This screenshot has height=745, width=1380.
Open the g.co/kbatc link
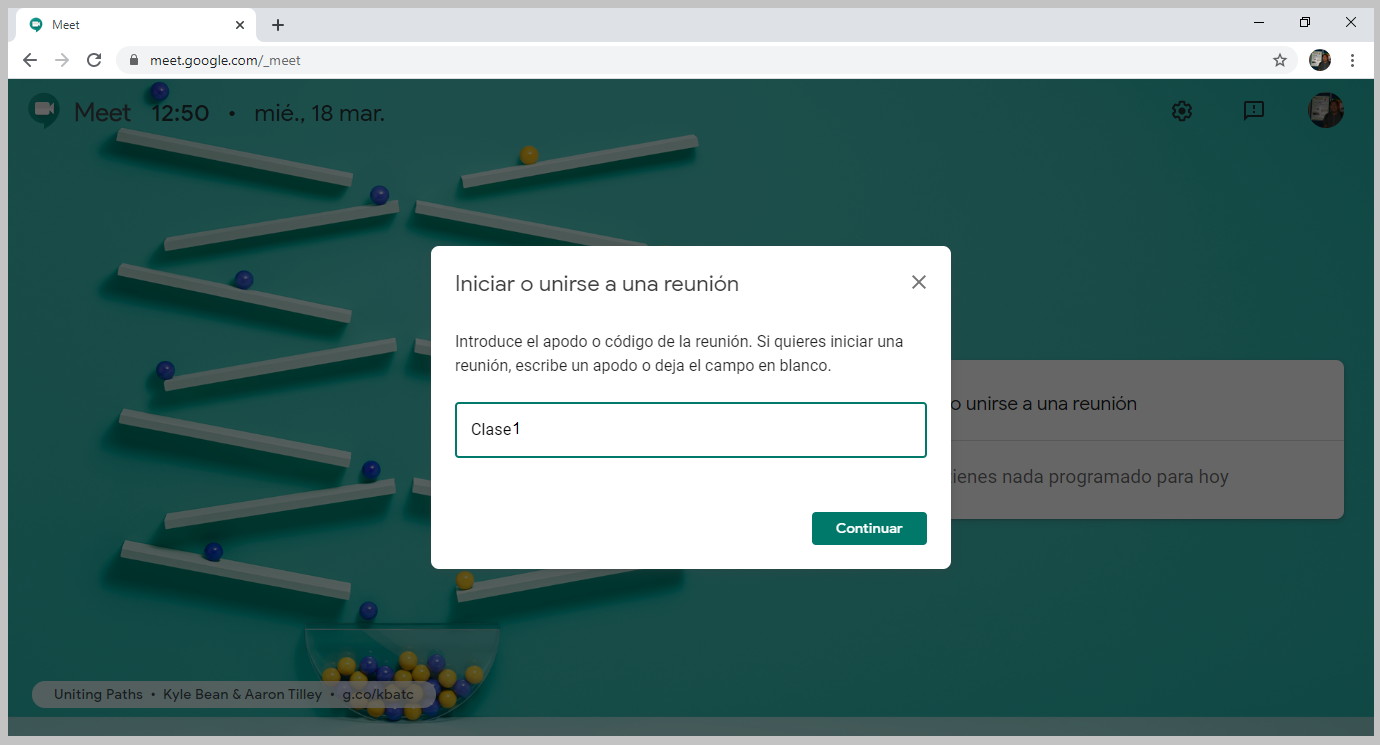[x=378, y=694]
